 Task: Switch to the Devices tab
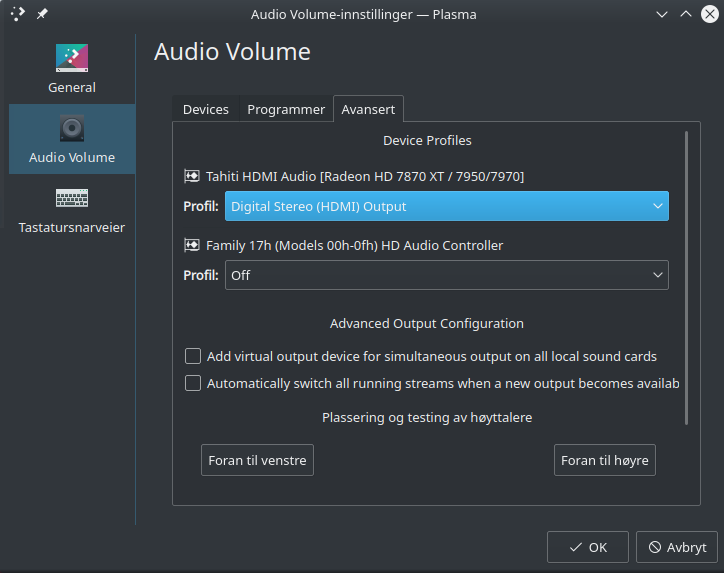pos(206,109)
